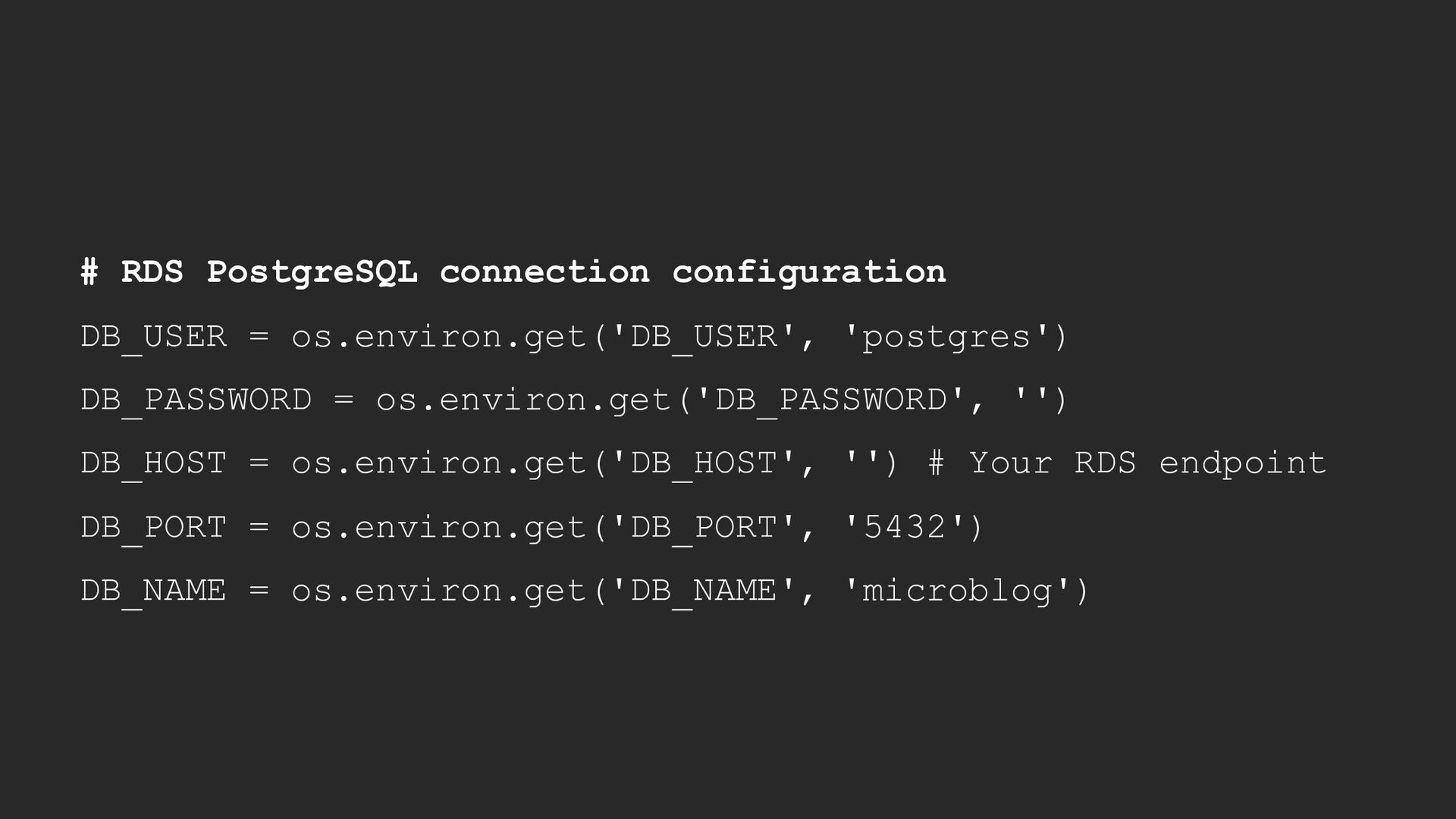Image resolution: width=1456 pixels, height=819 pixels.
Task: Select the quoted 'DB_HOST' string argument
Action: [x=704, y=463]
